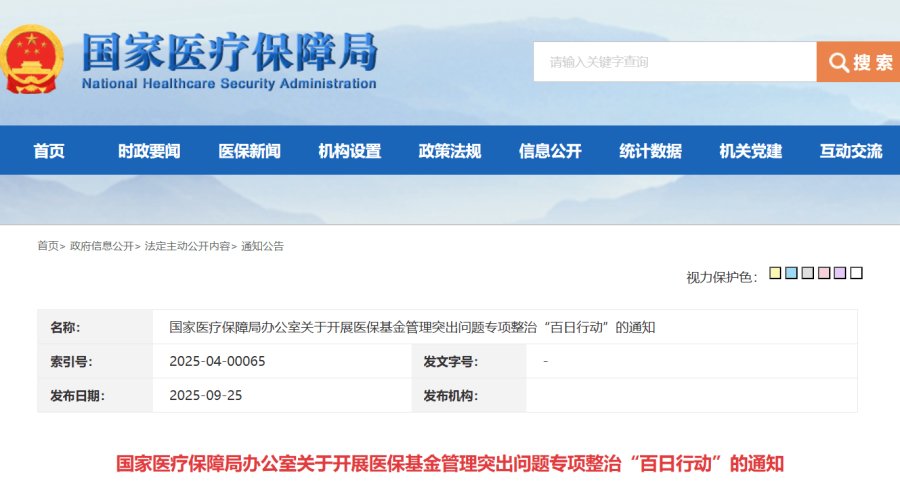
Task: Select 机构设置 in the navigation bar
Action: coord(349,151)
